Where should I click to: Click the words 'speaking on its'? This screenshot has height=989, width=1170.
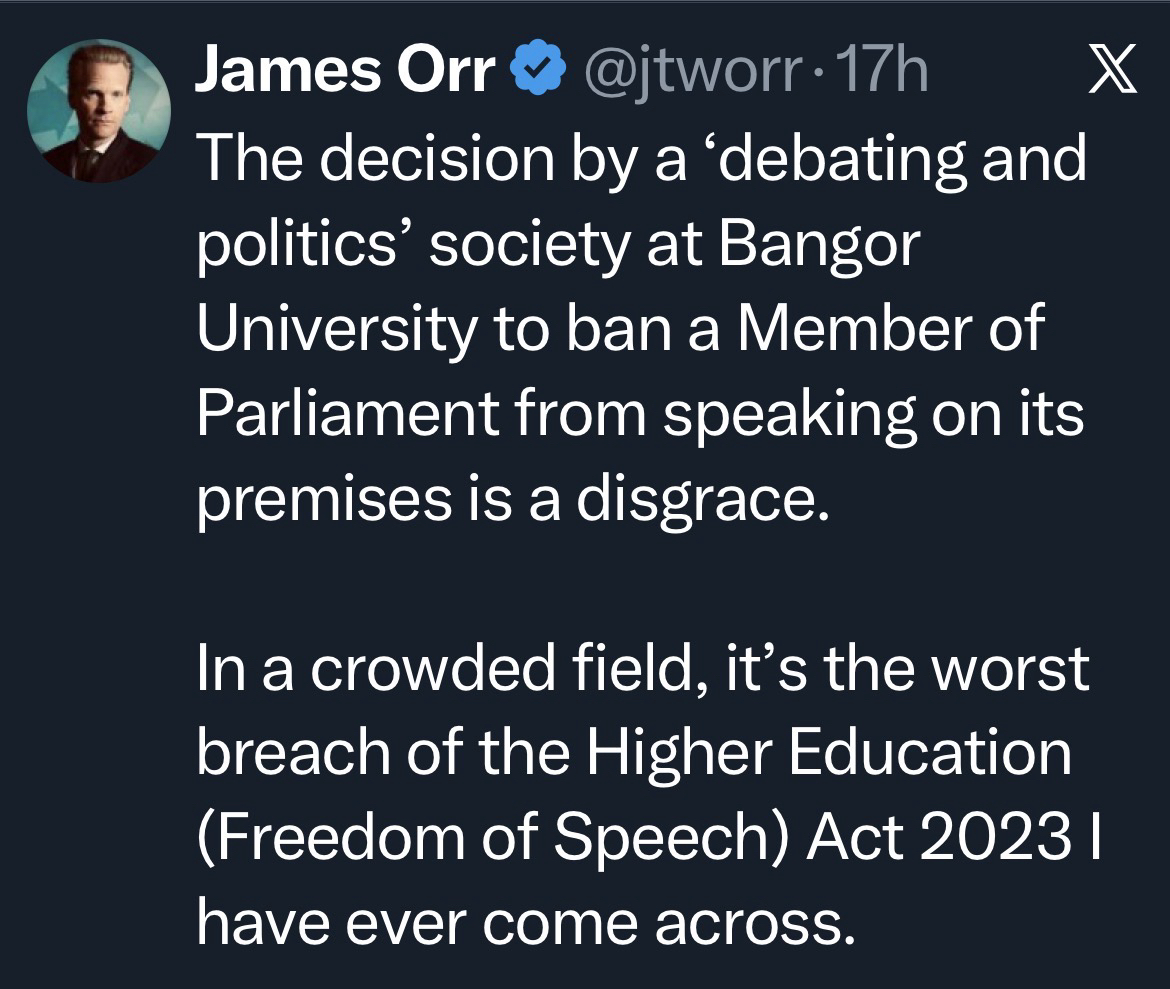coord(872,412)
